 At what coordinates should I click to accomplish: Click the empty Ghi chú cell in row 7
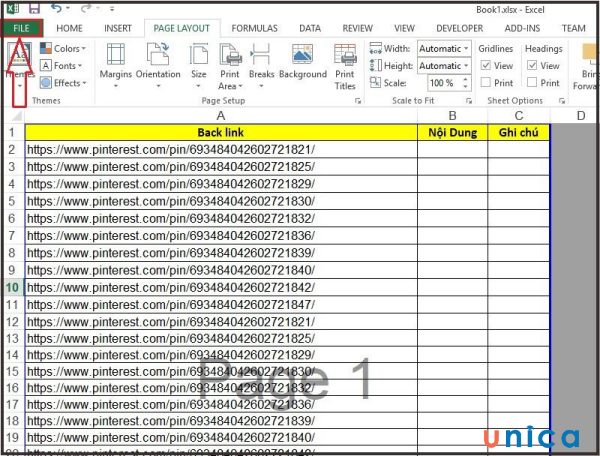(x=518, y=236)
